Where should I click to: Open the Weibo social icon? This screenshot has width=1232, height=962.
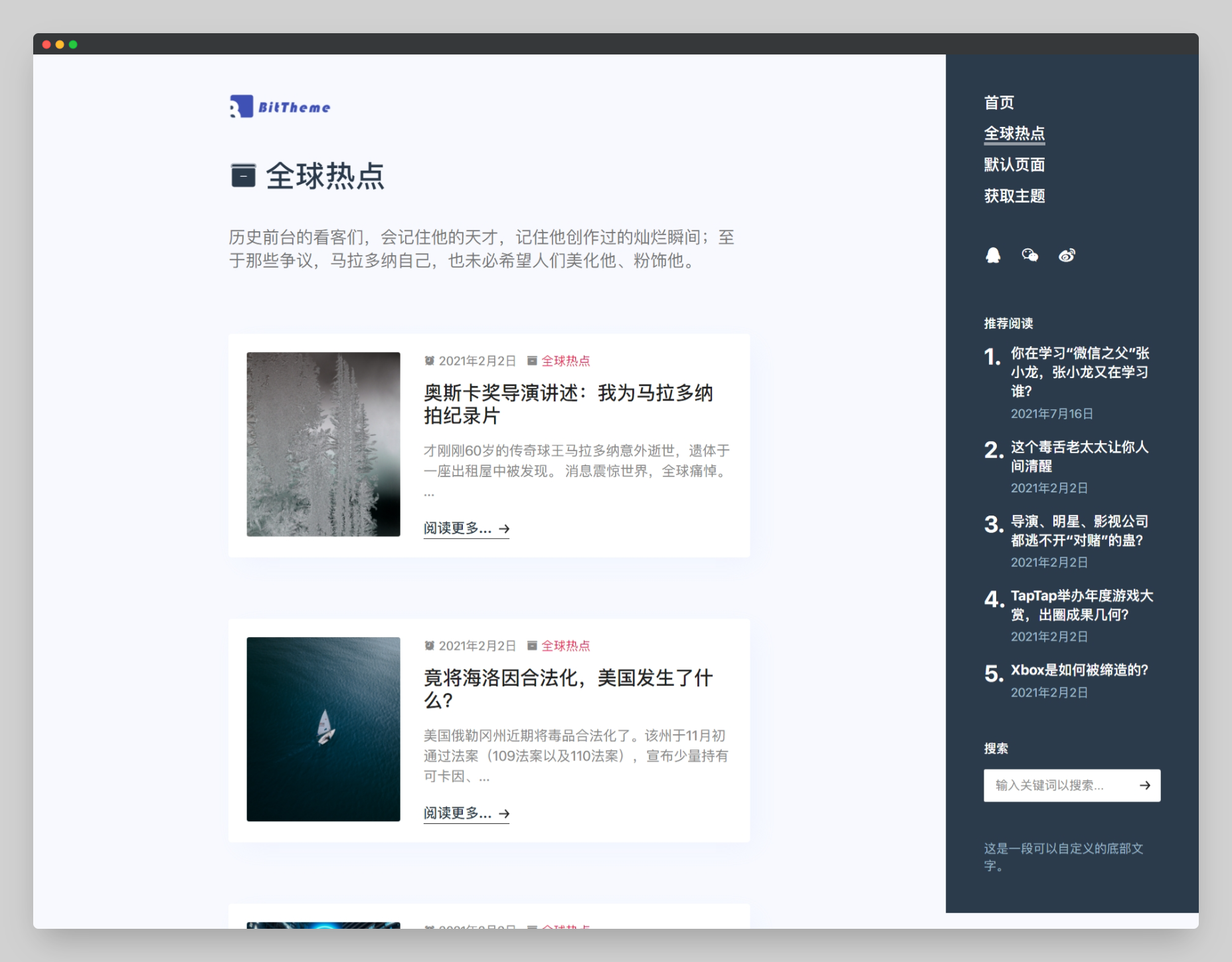[x=1067, y=255]
